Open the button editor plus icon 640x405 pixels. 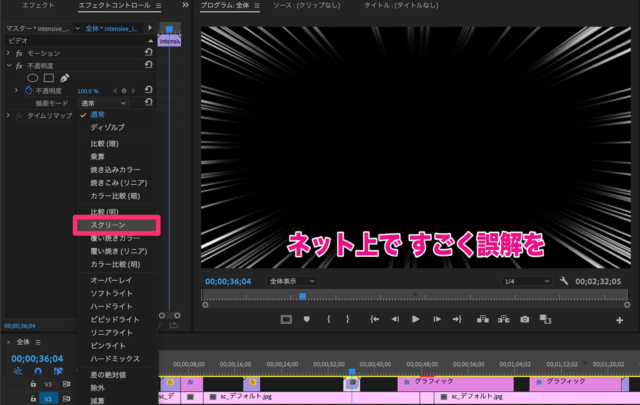coord(620,319)
